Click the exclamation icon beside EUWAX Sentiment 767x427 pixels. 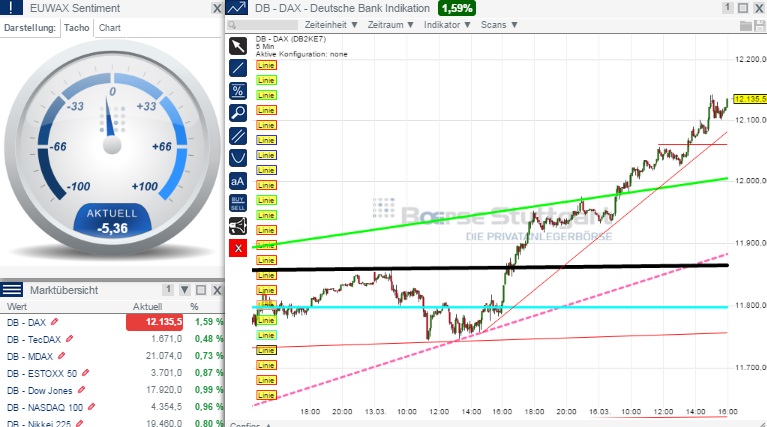(x=11, y=8)
